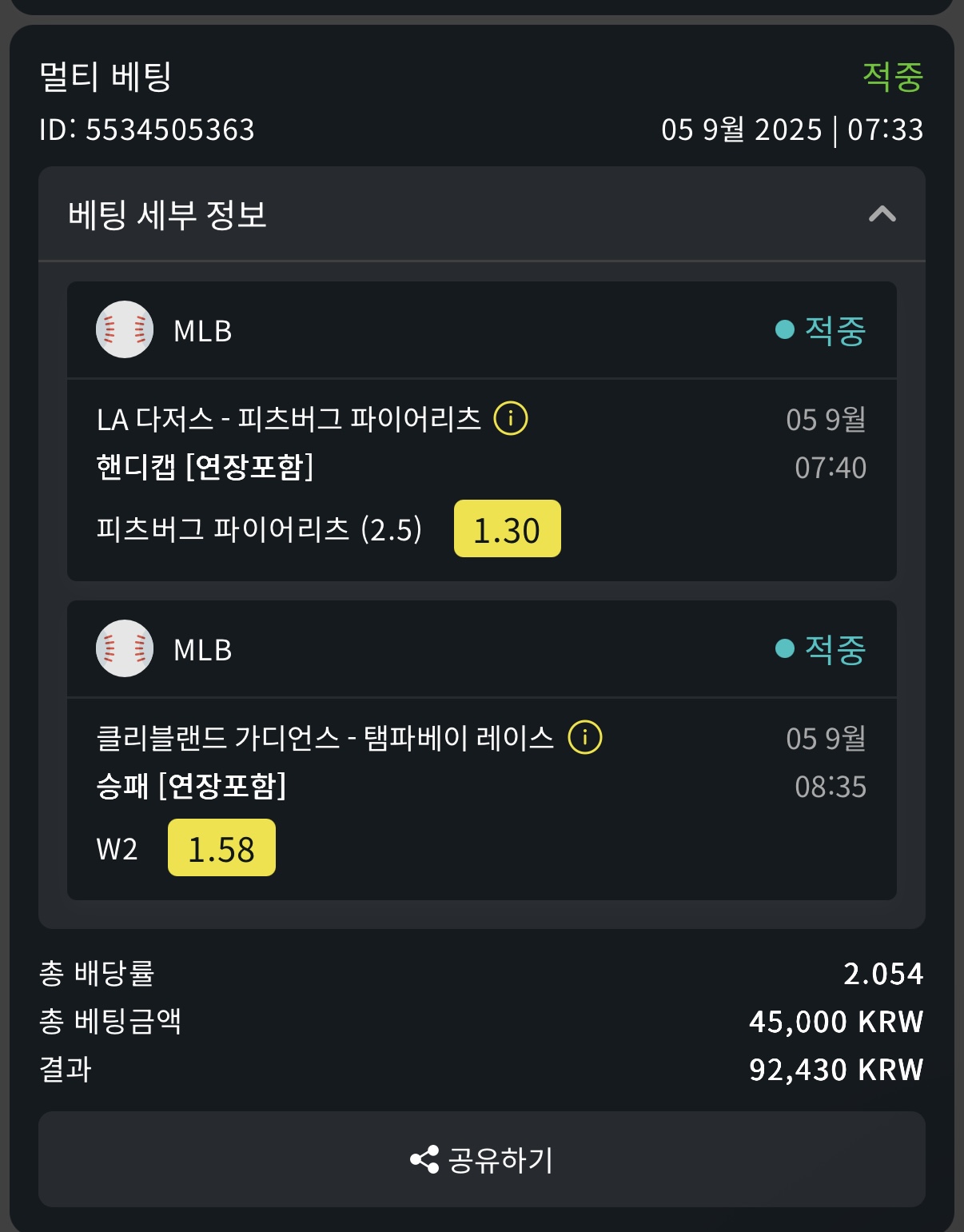
Task: Click the 멀티 베팅 title
Action: point(106,77)
